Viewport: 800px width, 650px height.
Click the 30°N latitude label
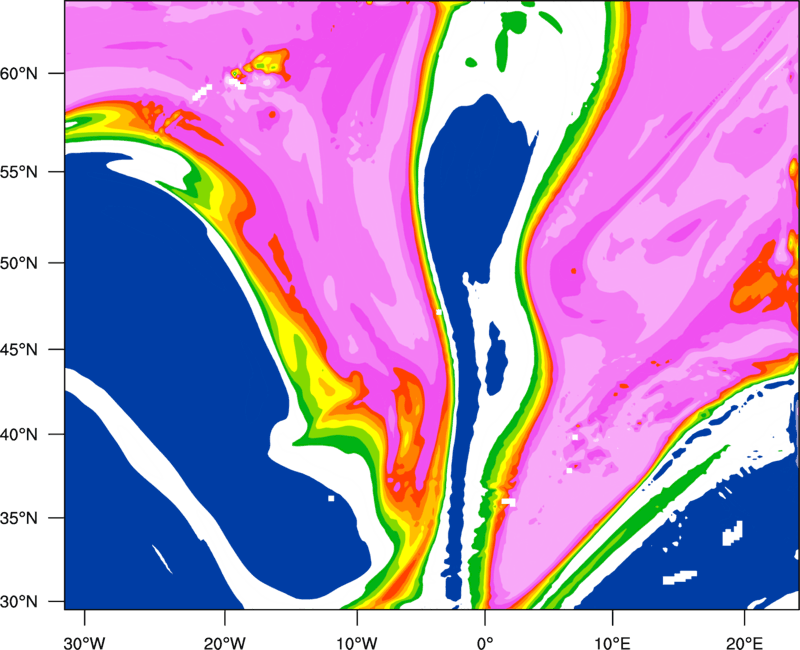click(x=19, y=602)
